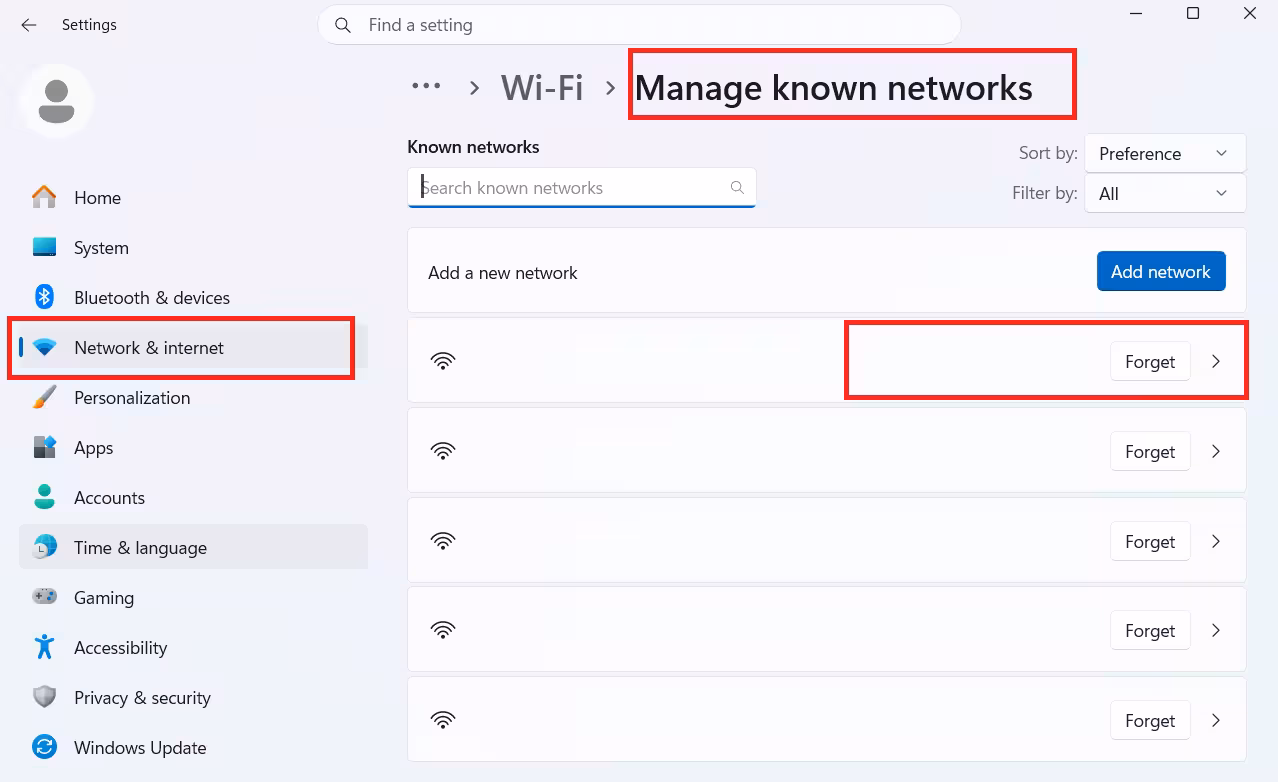The image size is (1278, 782).
Task: Open the Filter by All dropdown
Action: (1165, 193)
